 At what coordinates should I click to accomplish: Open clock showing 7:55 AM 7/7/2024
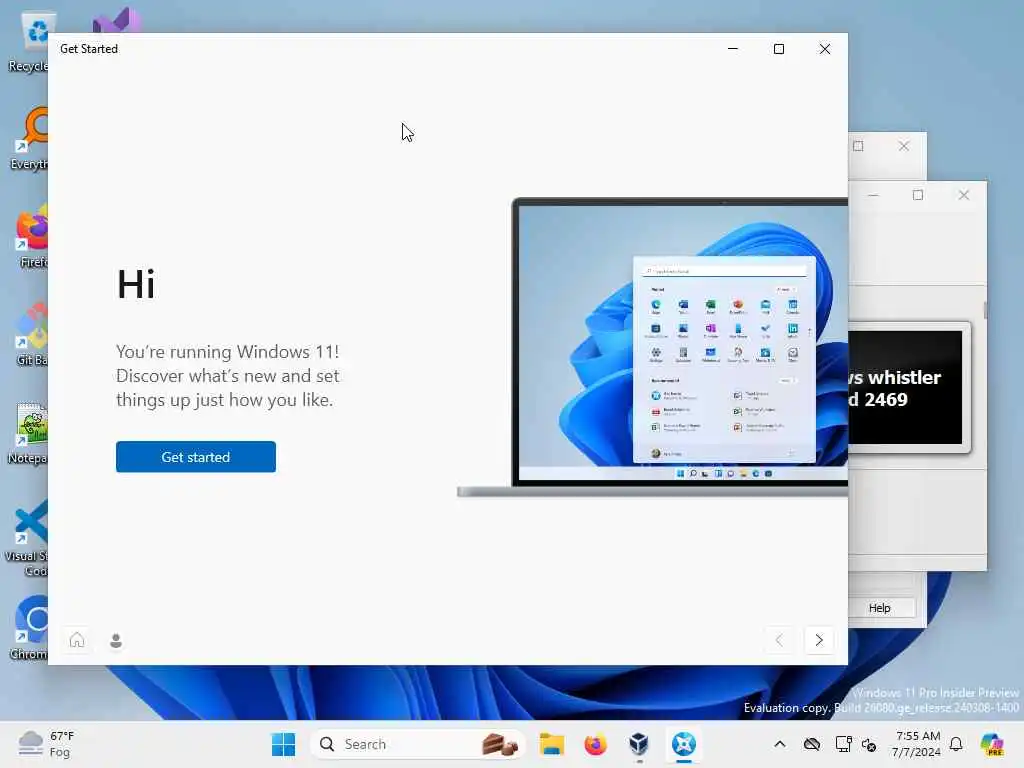tap(917, 744)
